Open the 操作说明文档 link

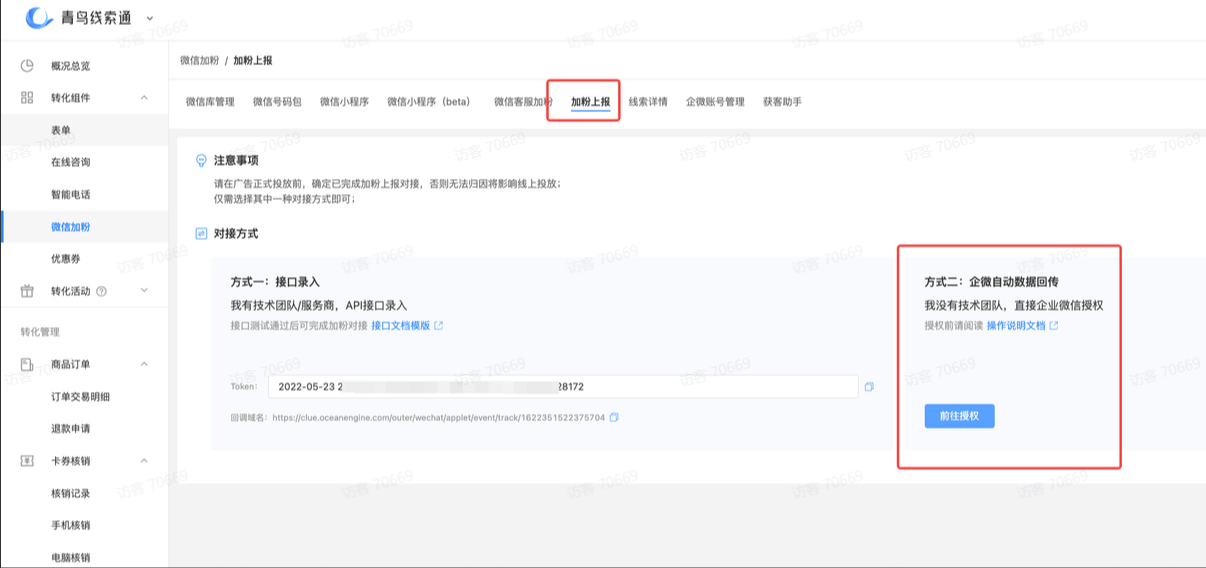click(1016, 326)
